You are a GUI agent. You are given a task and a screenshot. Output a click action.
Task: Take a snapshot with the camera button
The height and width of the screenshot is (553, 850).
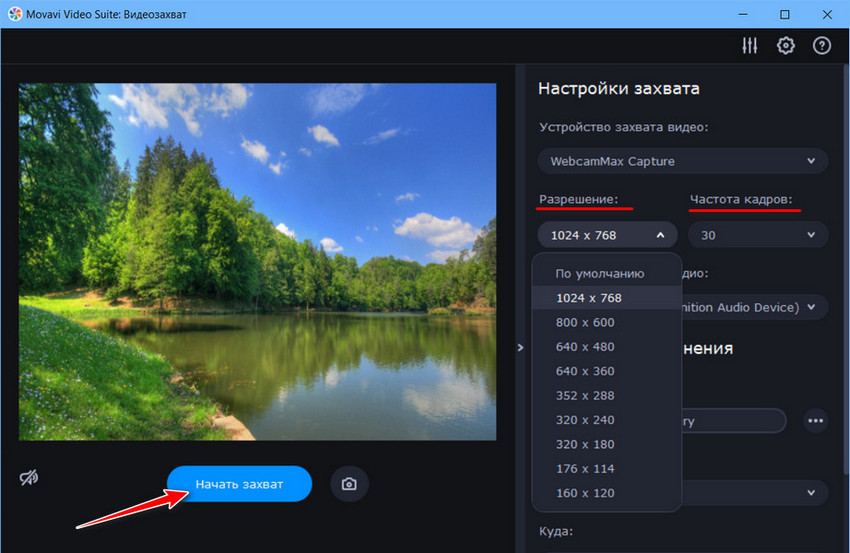(349, 484)
